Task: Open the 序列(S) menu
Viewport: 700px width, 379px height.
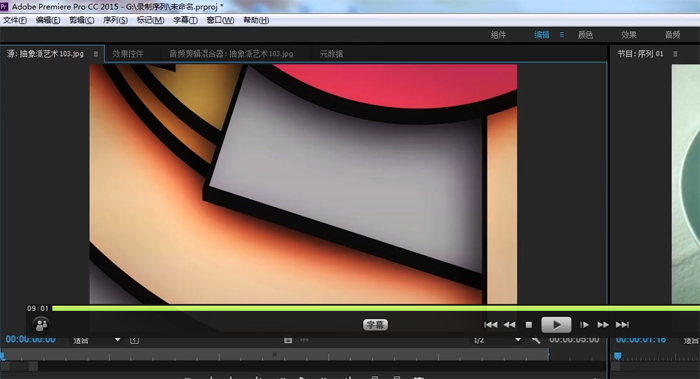Action: [115, 20]
